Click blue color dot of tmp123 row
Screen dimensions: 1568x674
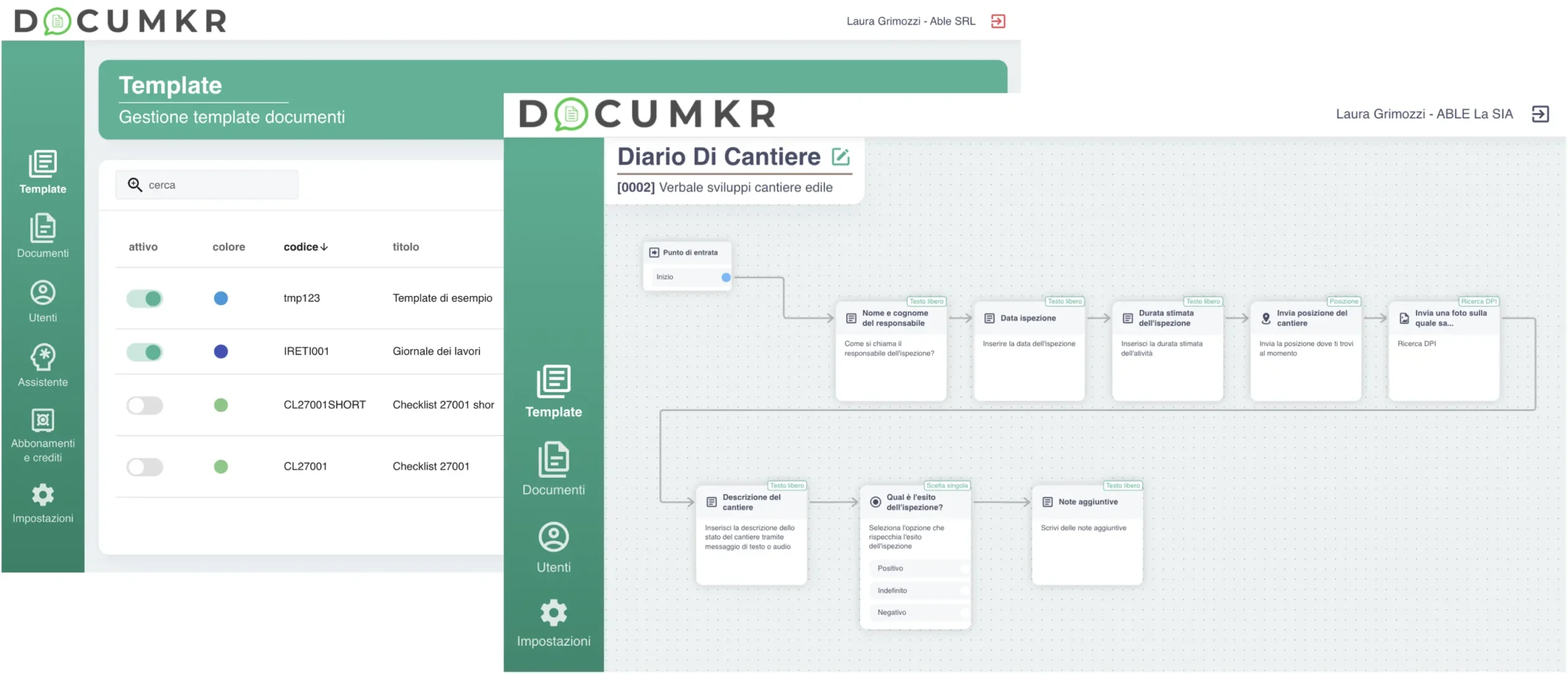221,298
